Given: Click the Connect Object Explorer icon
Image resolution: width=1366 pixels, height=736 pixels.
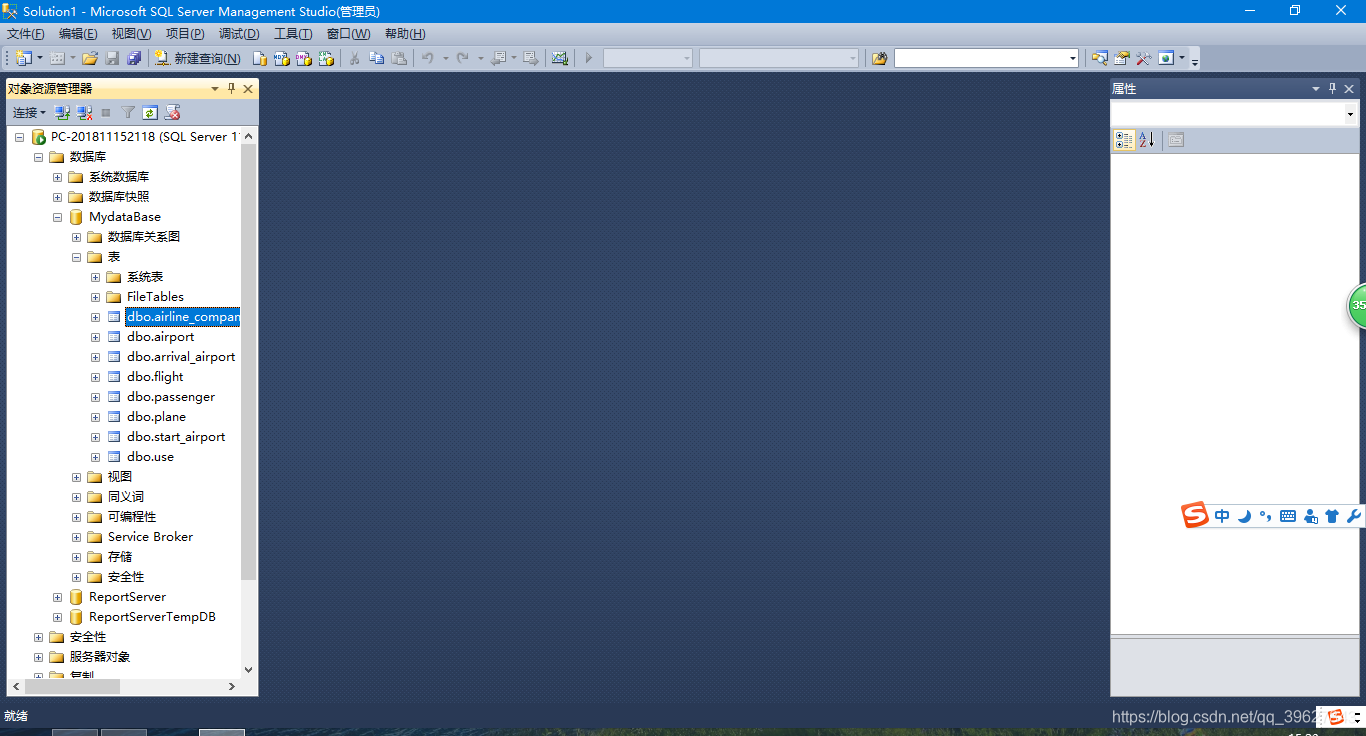Looking at the screenshot, I should pyautogui.click(x=62, y=112).
